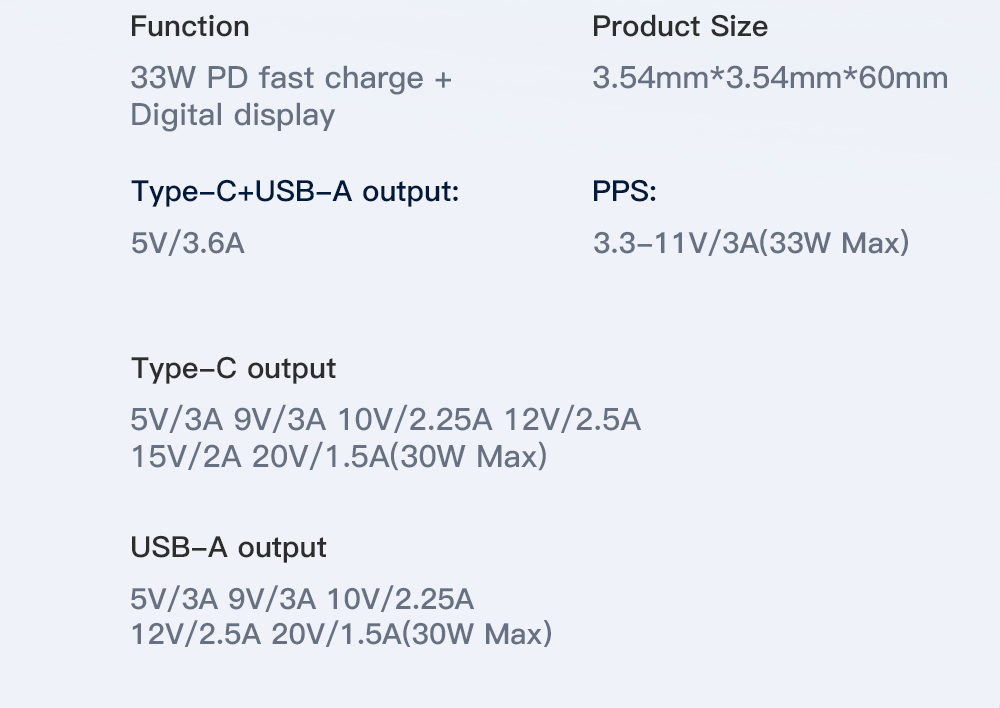Click the USB-A output heading

pos(228,547)
